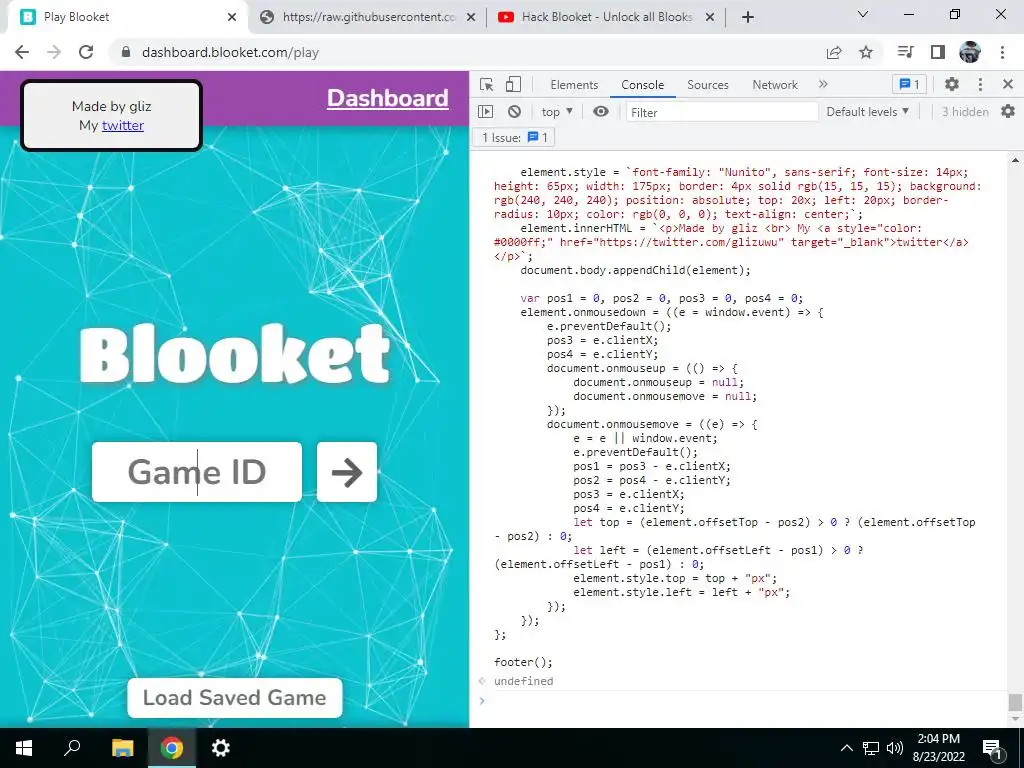This screenshot has height=768, width=1024.
Task: Open the tab search chevron
Action: pyautogui.click(x=863, y=14)
